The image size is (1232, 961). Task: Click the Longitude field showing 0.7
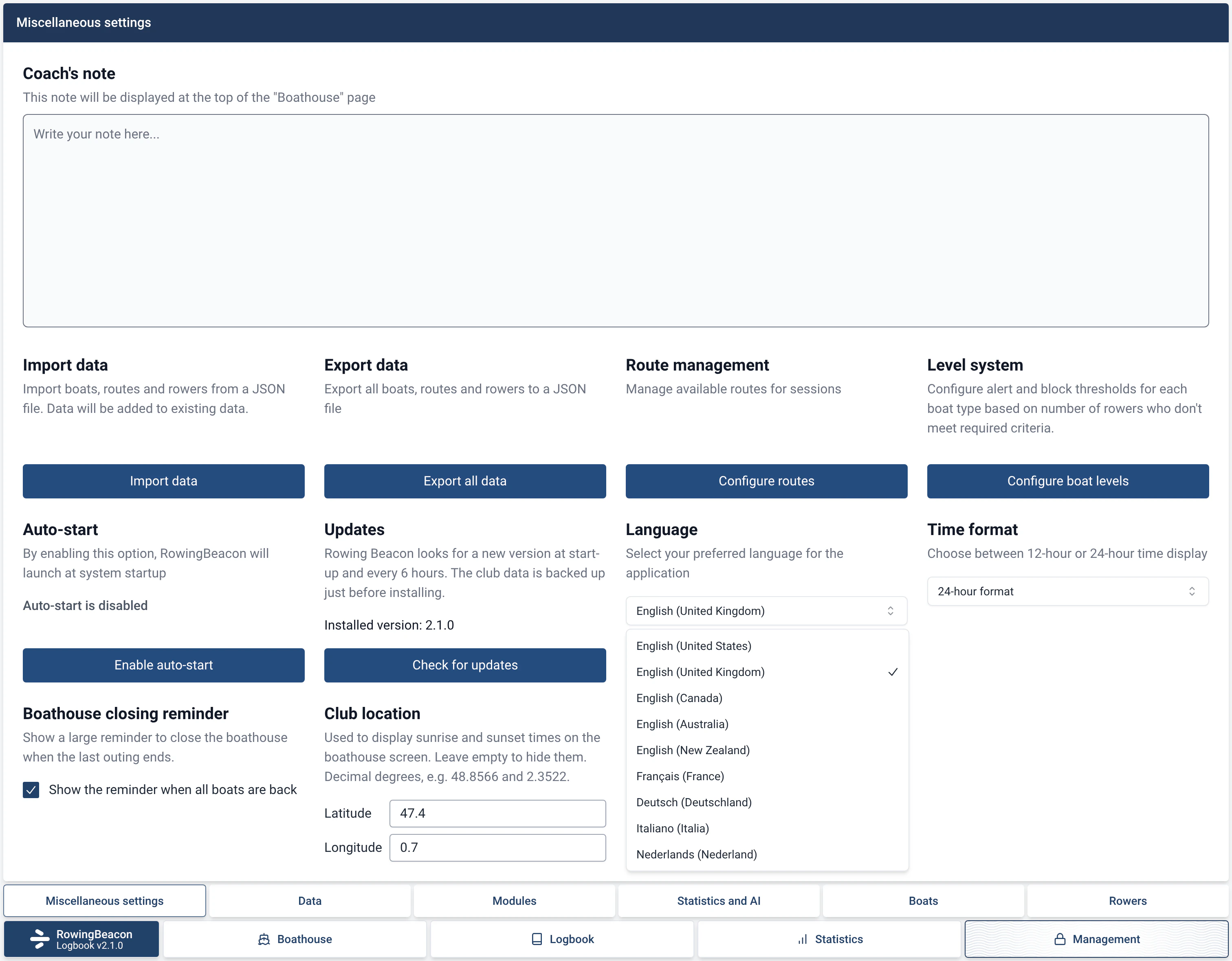[497, 848]
